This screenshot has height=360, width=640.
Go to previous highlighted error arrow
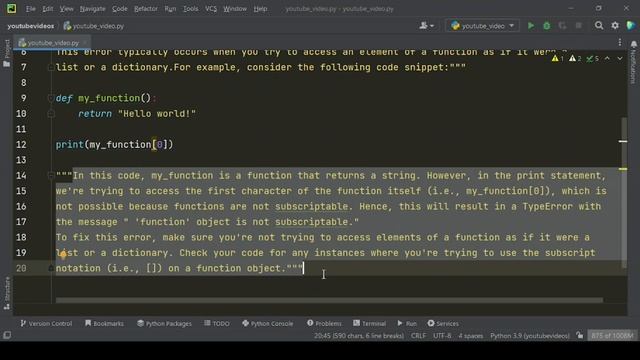(607, 59)
